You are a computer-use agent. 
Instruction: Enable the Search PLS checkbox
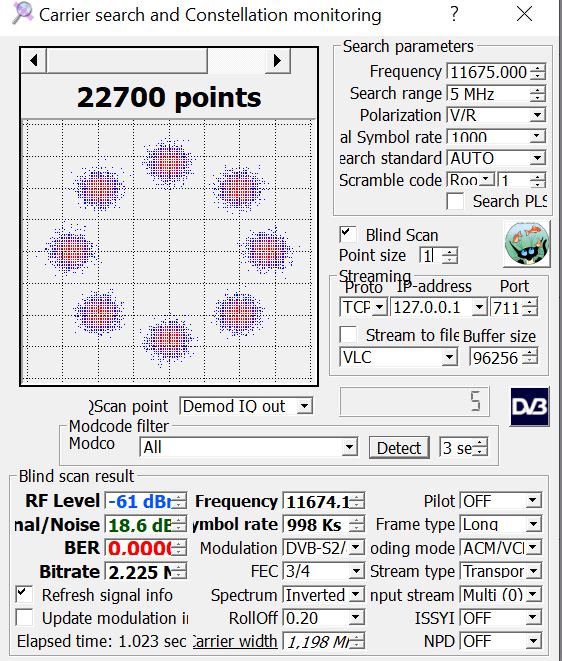455,201
